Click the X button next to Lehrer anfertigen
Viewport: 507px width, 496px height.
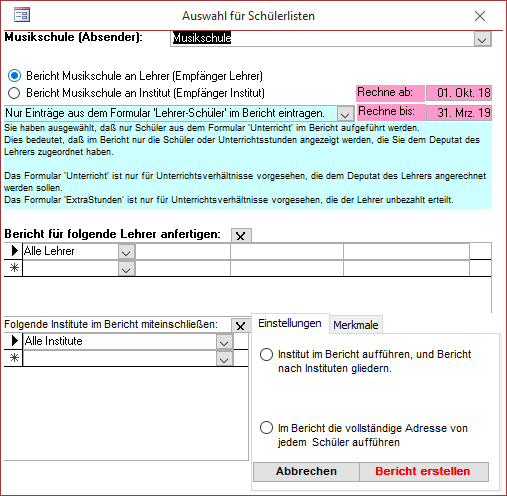point(241,236)
